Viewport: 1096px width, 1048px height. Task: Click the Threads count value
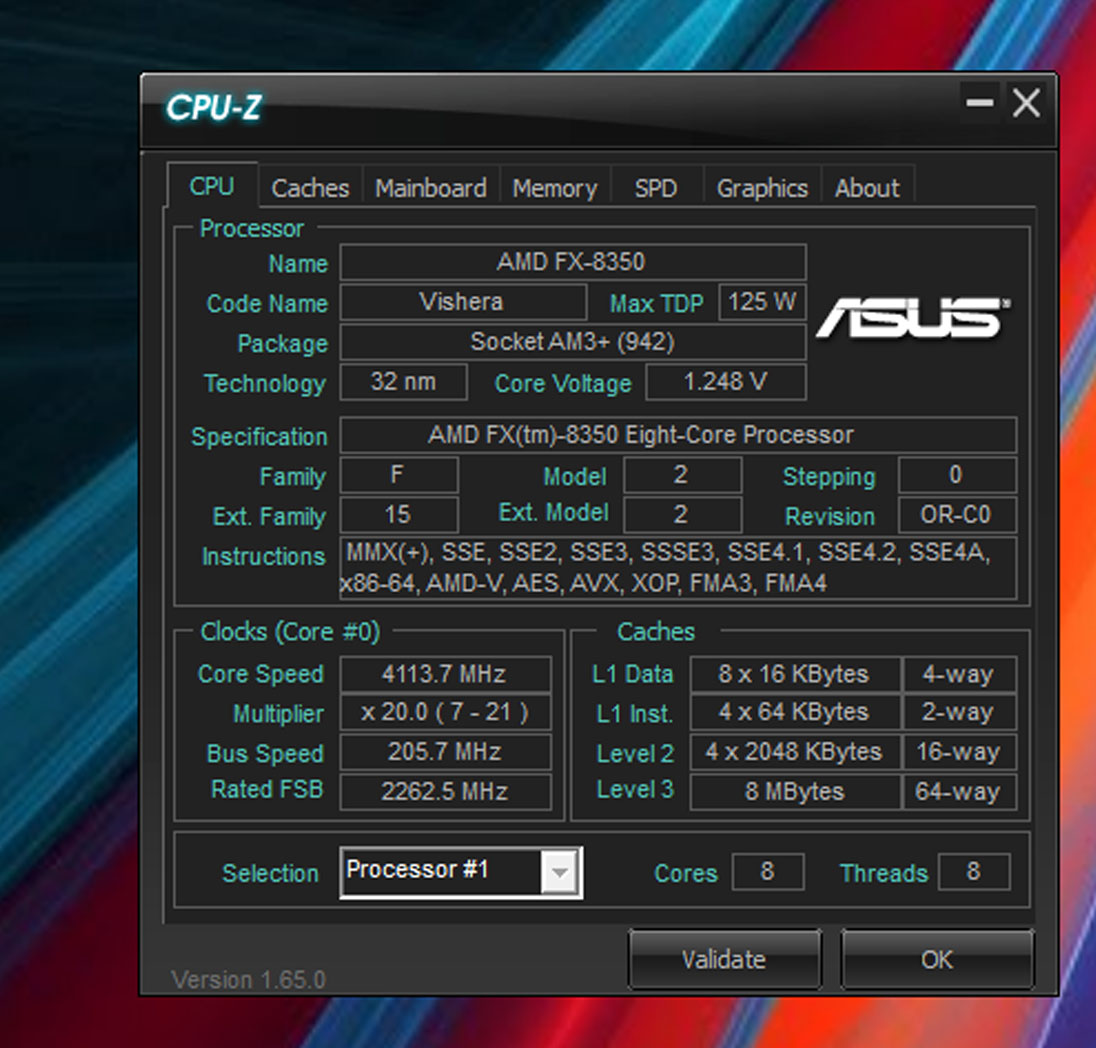(x=974, y=872)
